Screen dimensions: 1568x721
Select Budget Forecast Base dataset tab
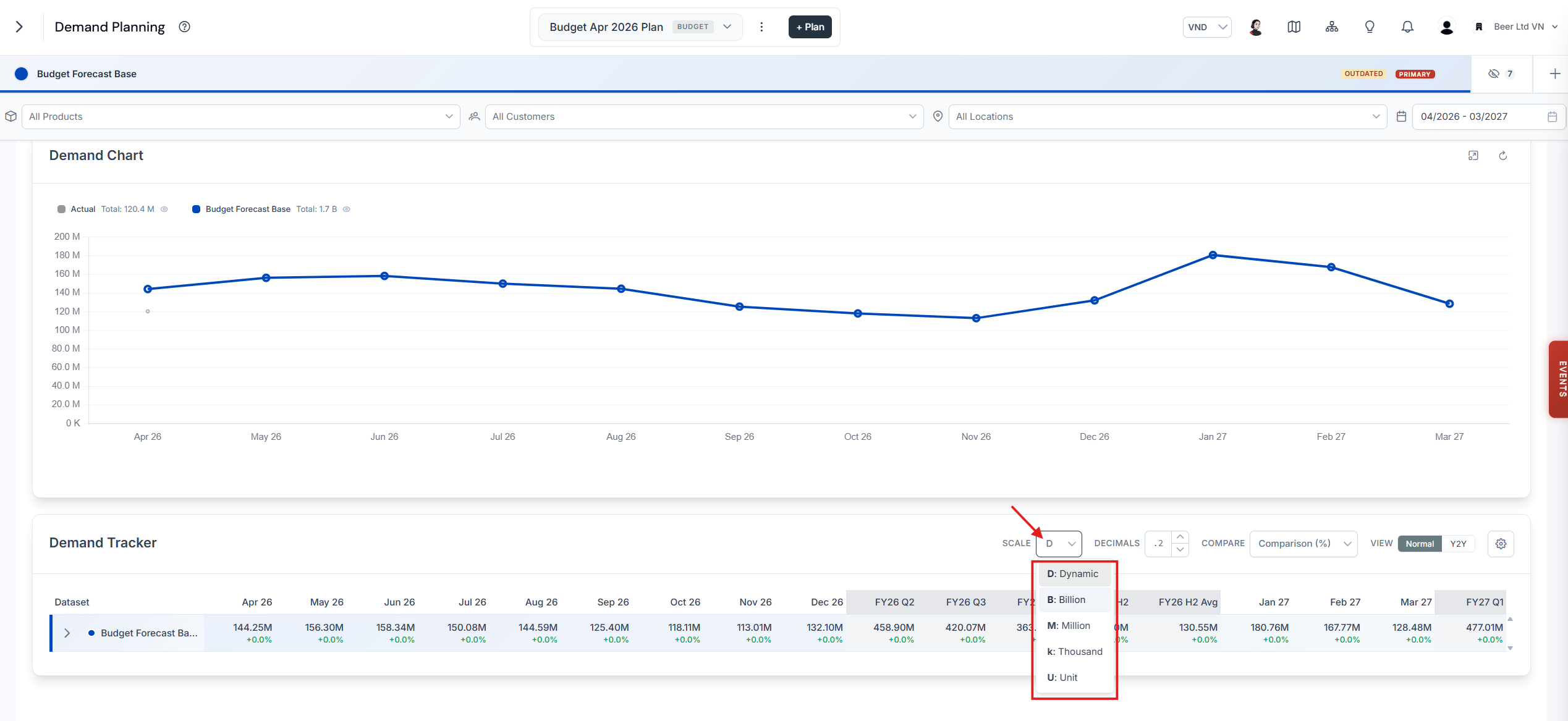click(x=735, y=74)
